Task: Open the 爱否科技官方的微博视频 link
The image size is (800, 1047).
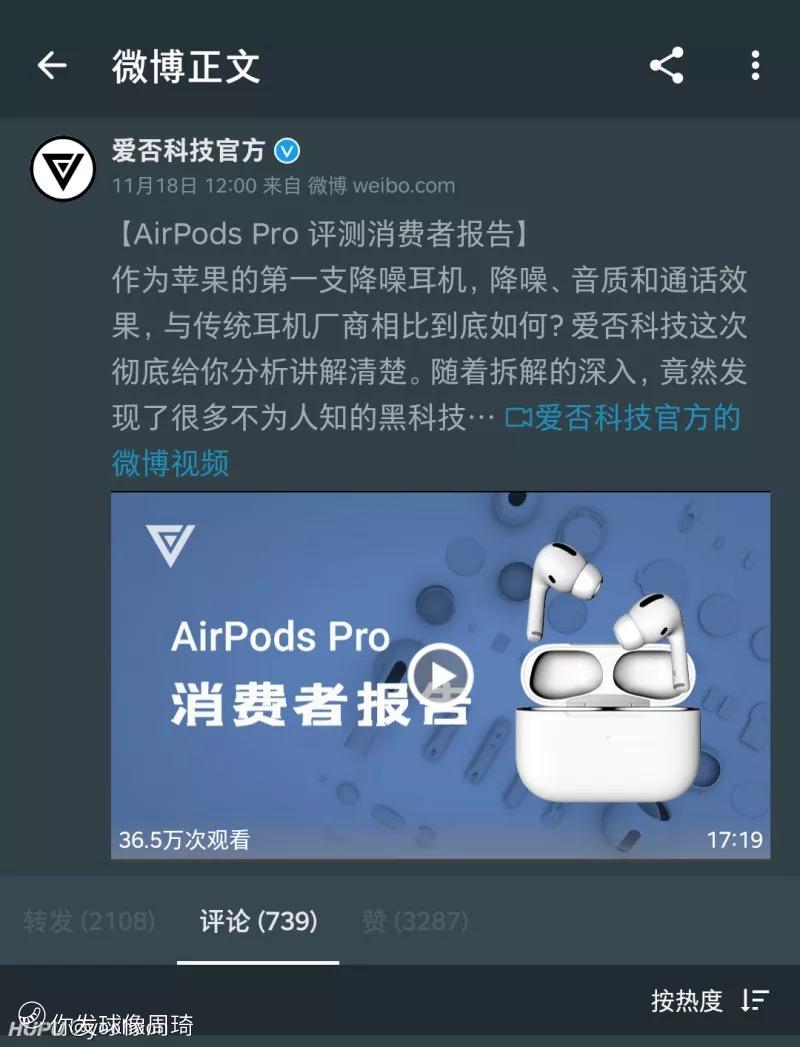Action: pos(426,440)
